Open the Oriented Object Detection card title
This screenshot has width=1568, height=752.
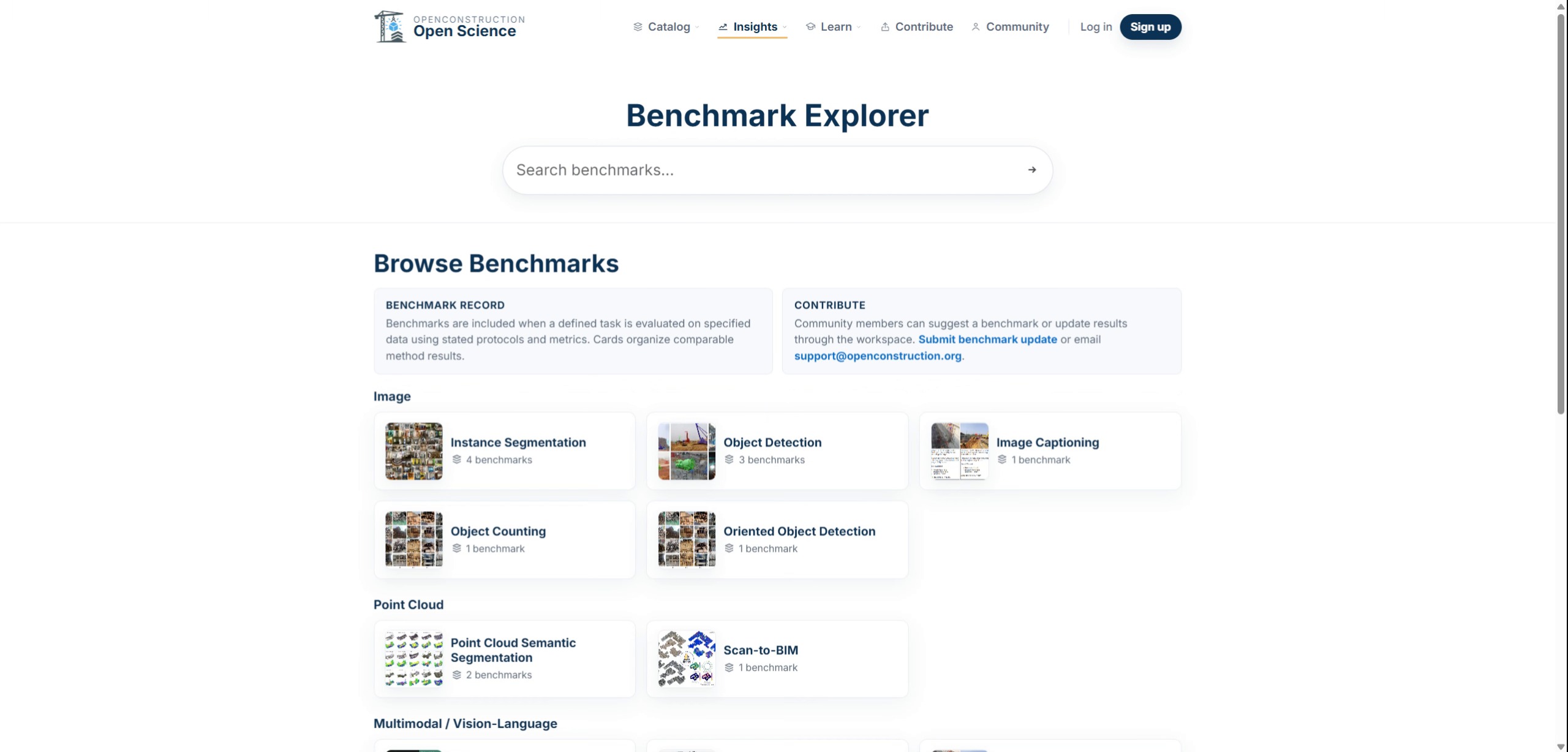799,531
